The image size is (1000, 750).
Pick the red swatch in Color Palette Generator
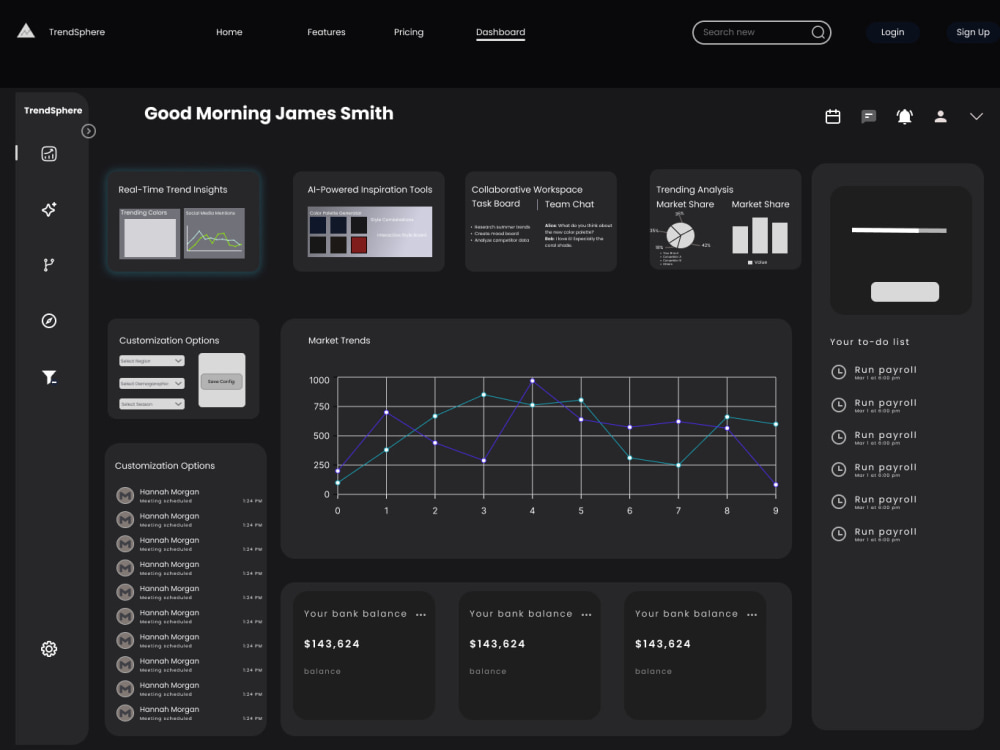[359, 245]
